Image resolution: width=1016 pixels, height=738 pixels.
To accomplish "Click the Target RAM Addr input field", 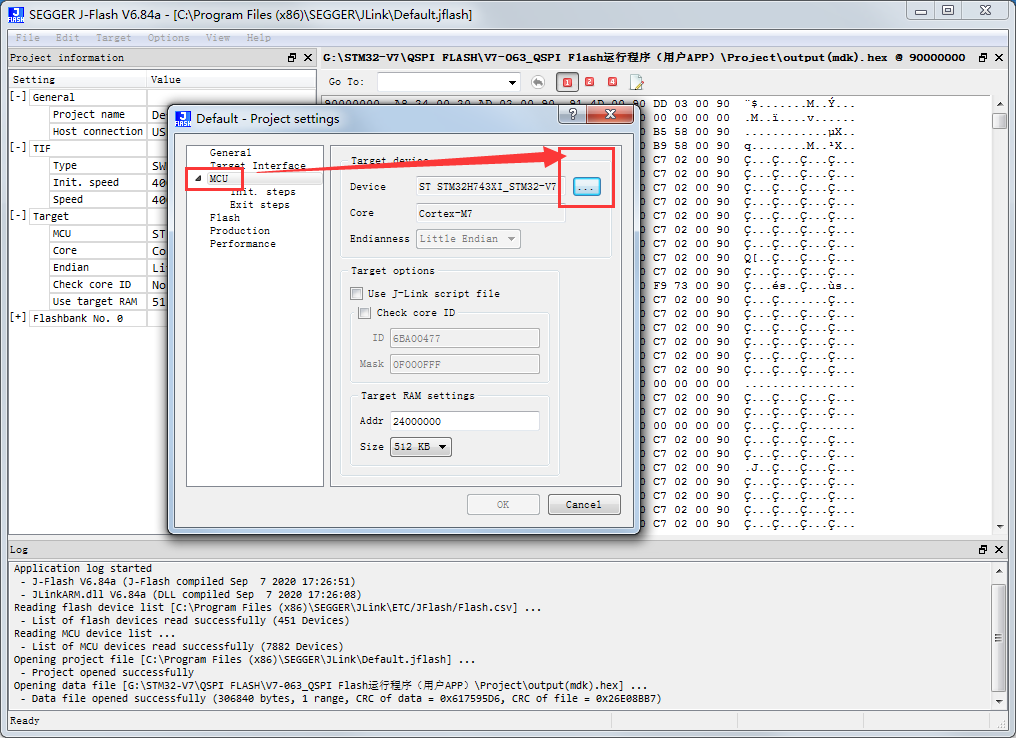I will coord(465,421).
